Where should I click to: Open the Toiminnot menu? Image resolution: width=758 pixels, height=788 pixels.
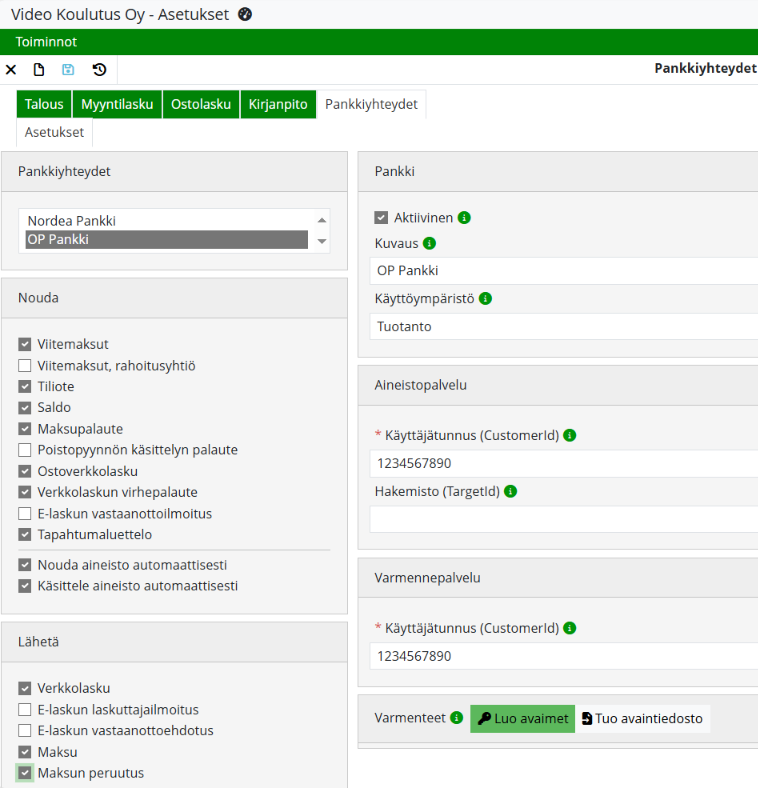click(46, 42)
